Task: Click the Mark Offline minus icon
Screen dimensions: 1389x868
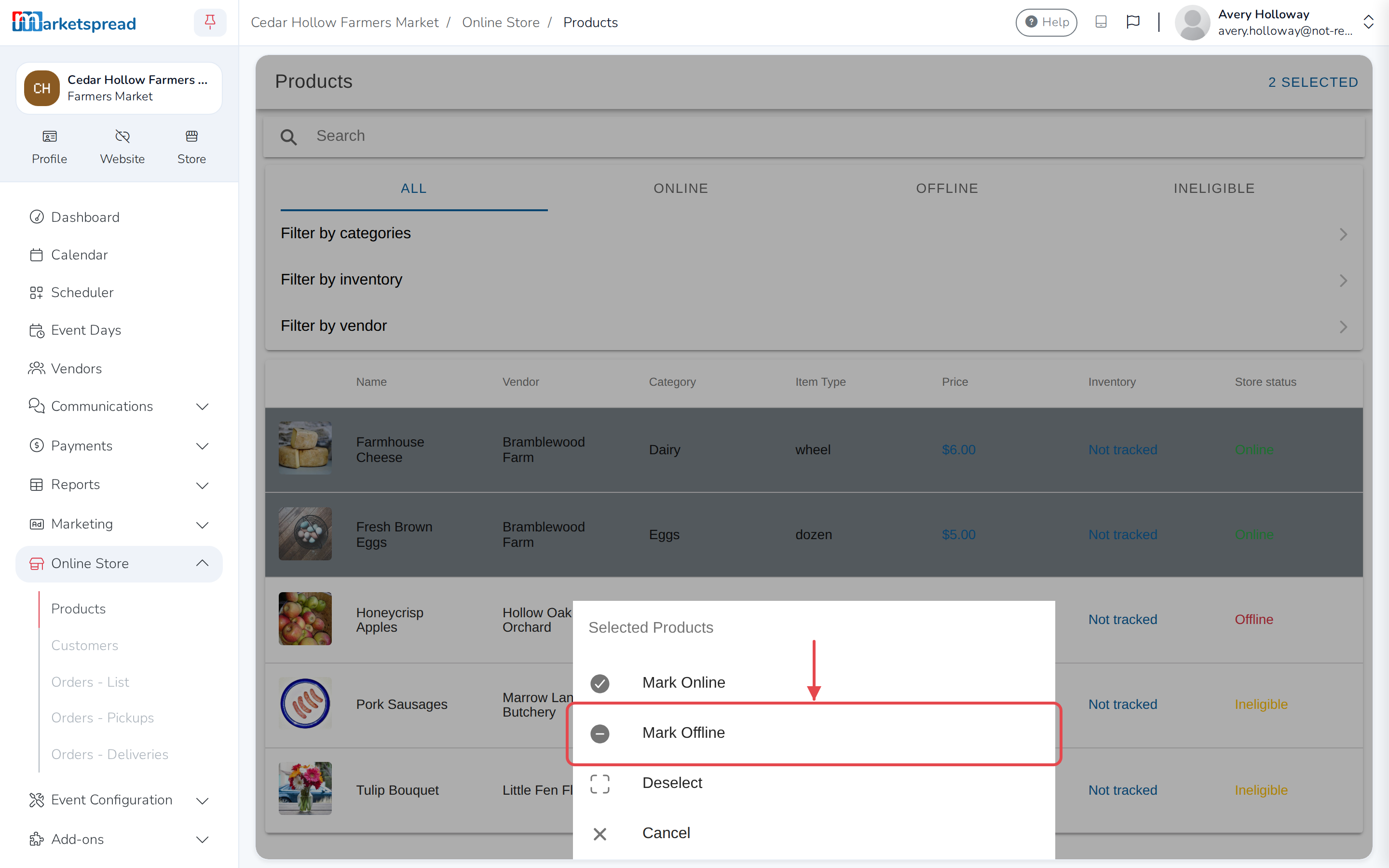Action: 600,733
